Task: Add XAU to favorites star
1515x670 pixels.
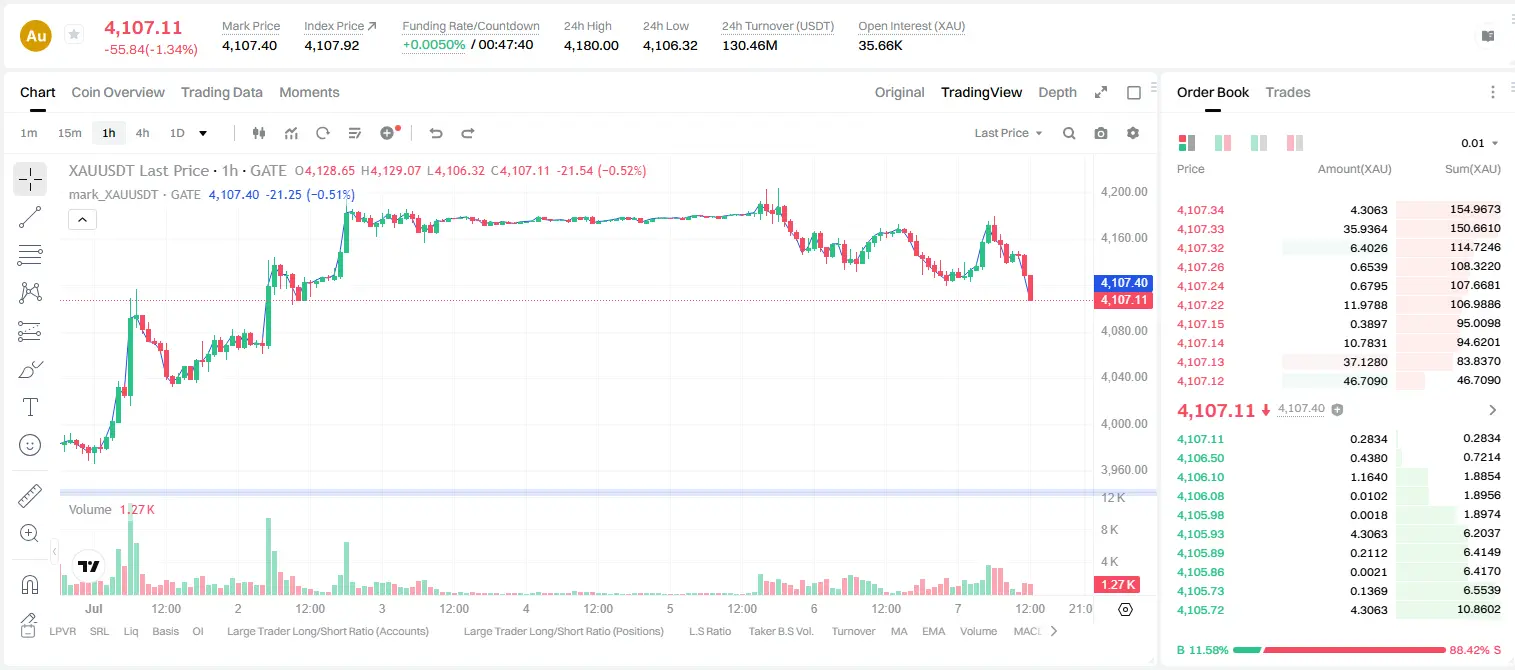Action: tap(73, 35)
